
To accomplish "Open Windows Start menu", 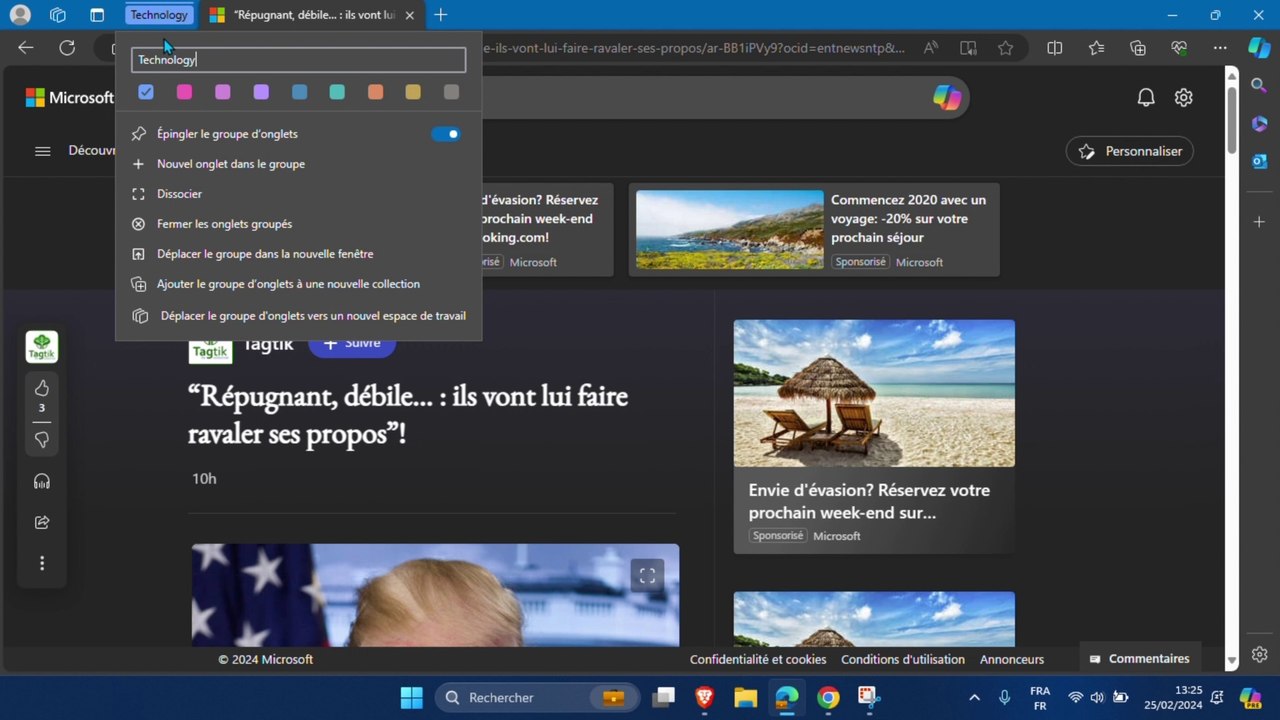I will click(x=411, y=697).
